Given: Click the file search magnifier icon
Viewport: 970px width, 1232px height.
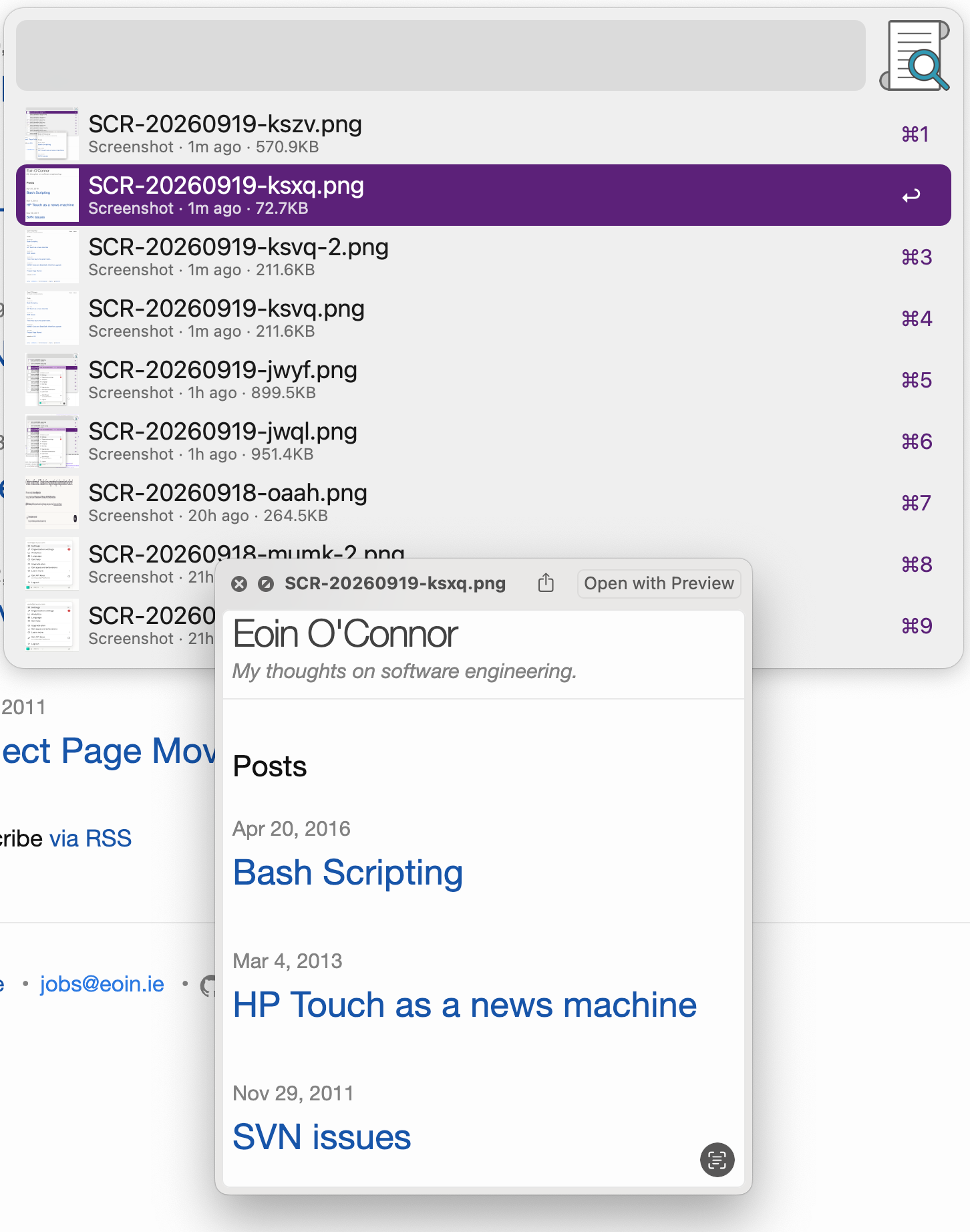Looking at the screenshot, I should pyautogui.click(x=915, y=55).
